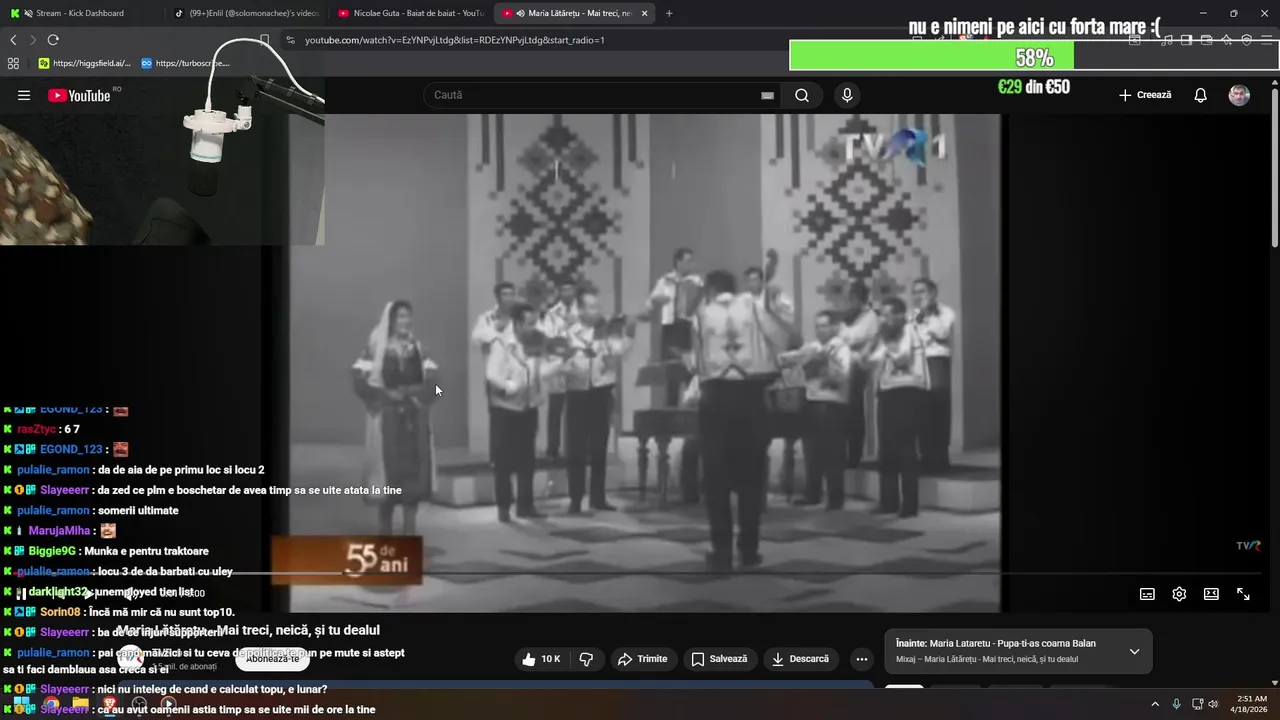Switch to the Nicolae Guta tab
Image resolution: width=1280 pixels, height=720 pixels.
click(411, 13)
